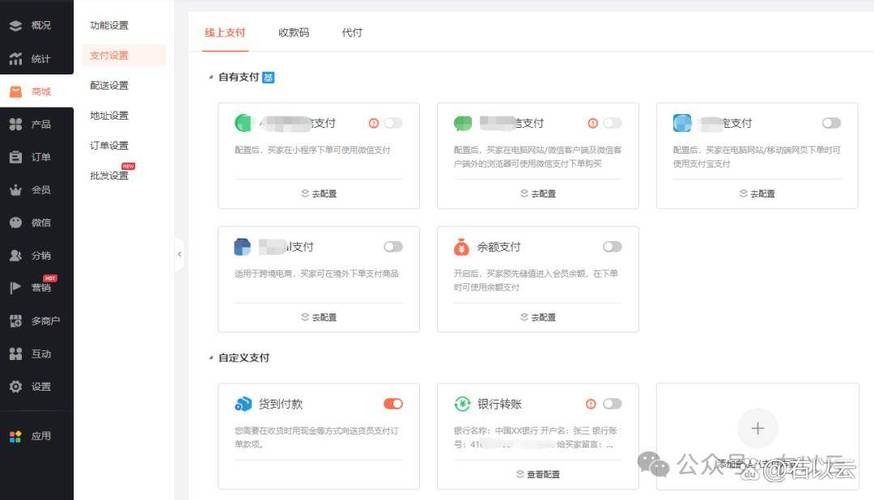Toggle the first mini-program payment switch

tap(393, 123)
